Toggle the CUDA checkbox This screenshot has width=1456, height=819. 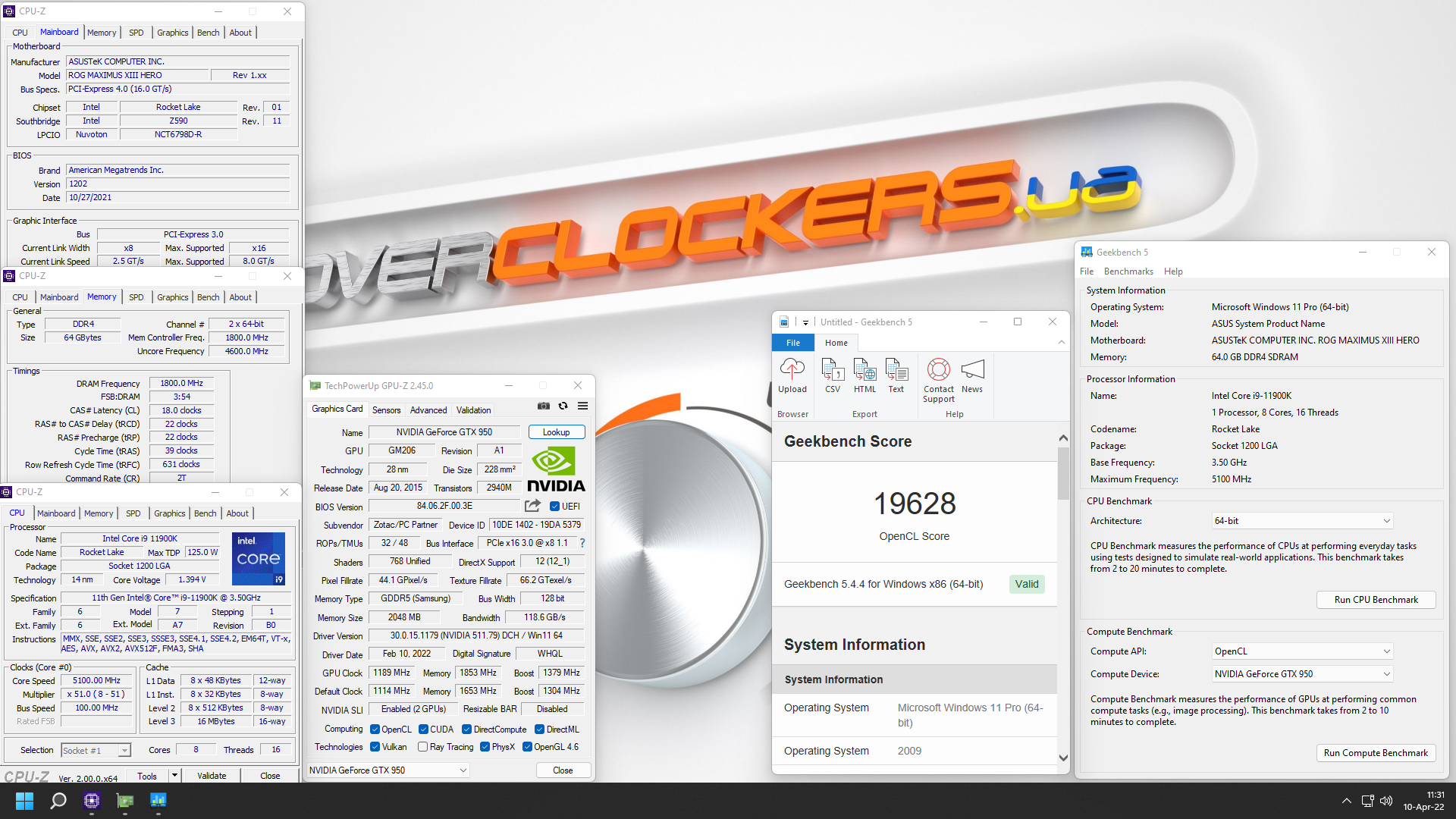(x=423, y=730)
